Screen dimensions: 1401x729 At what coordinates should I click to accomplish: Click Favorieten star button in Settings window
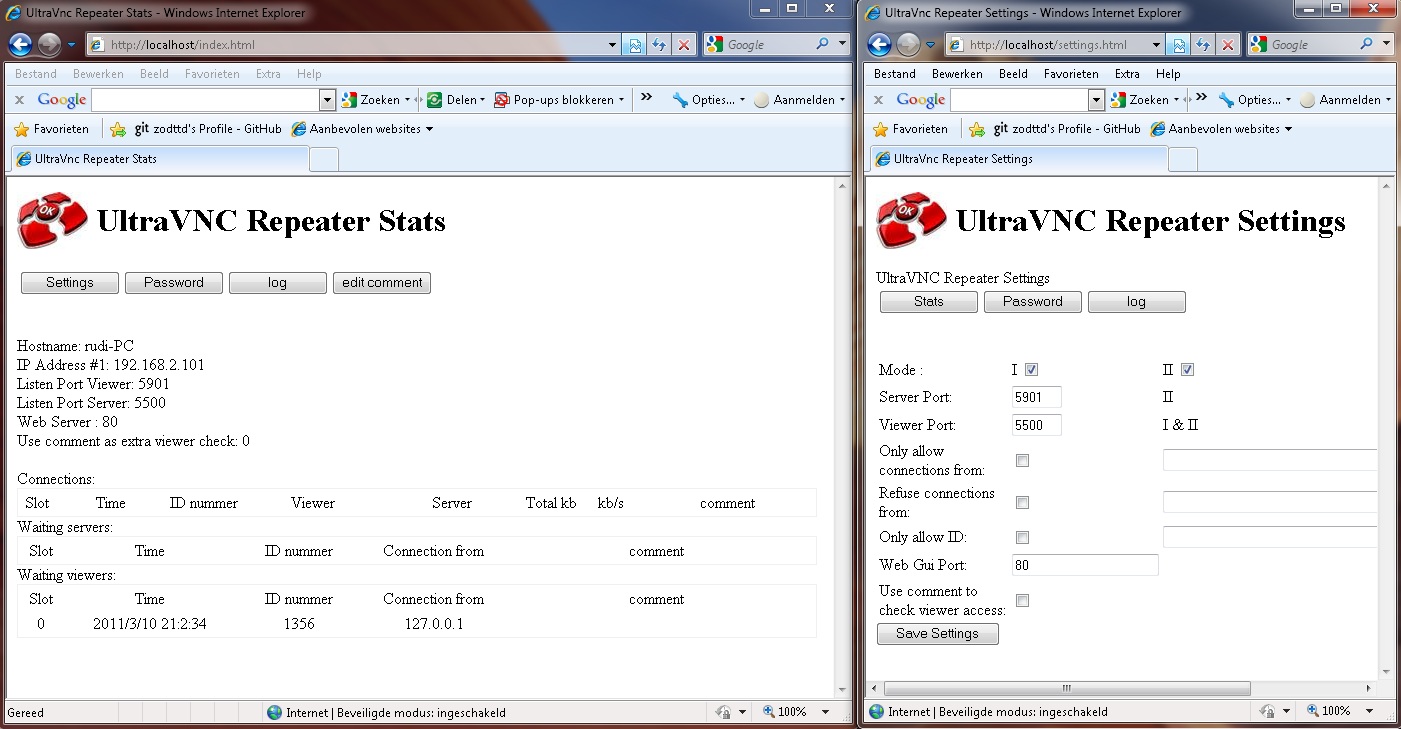click(x=910, y=129)
